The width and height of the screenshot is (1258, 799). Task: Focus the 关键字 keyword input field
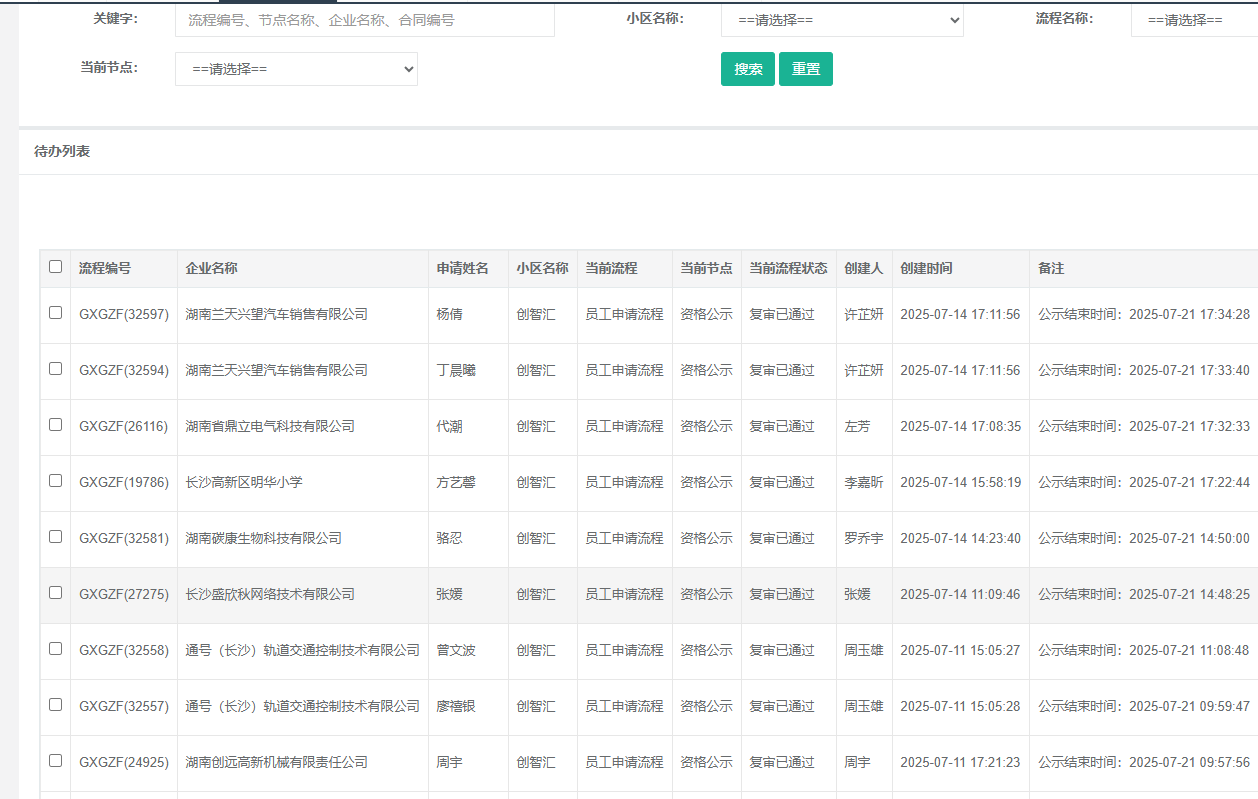click(x=364, y=20)
